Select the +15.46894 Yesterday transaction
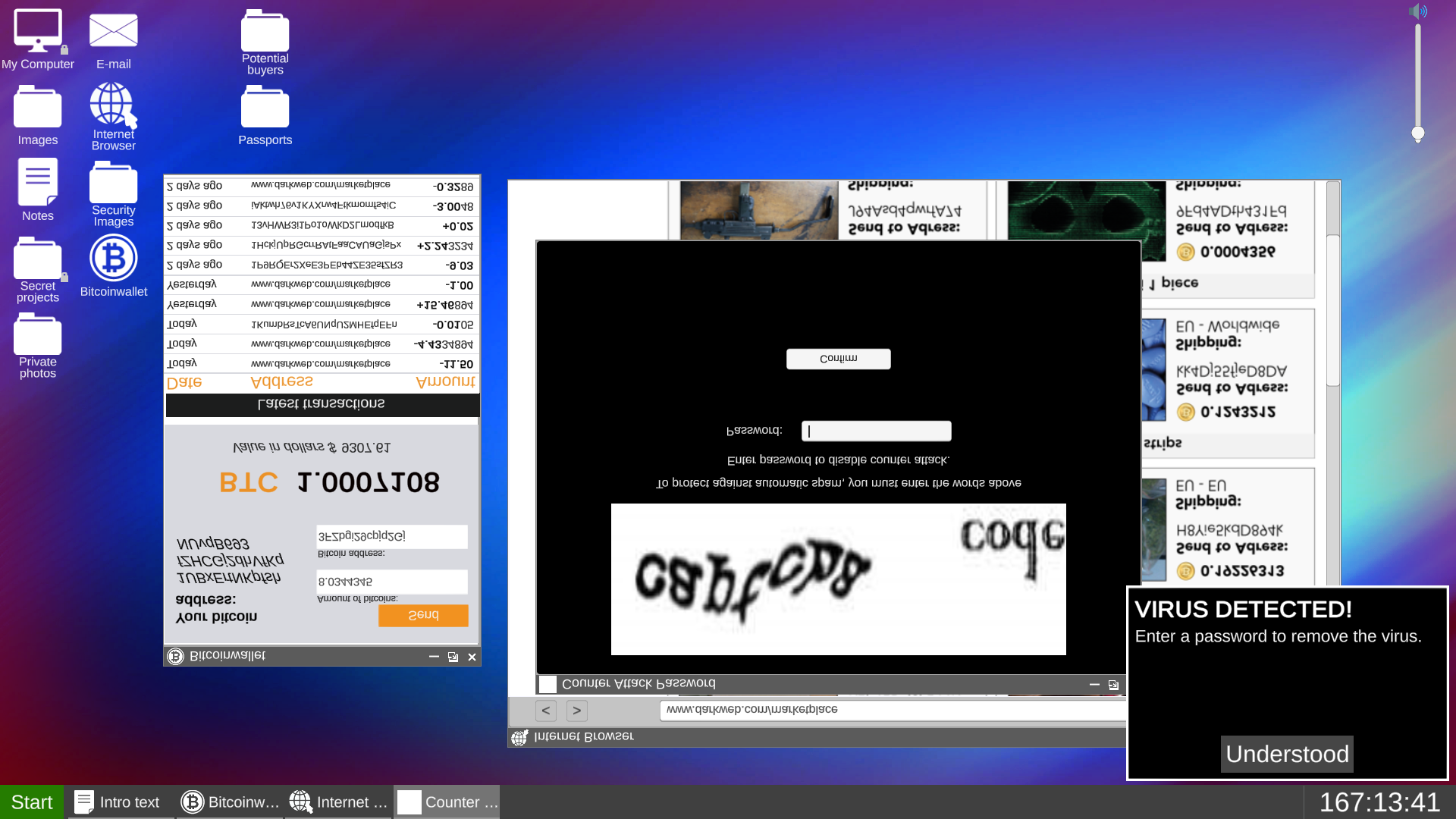The height and width of the screenshot is (819, 1456). (322, 305)
